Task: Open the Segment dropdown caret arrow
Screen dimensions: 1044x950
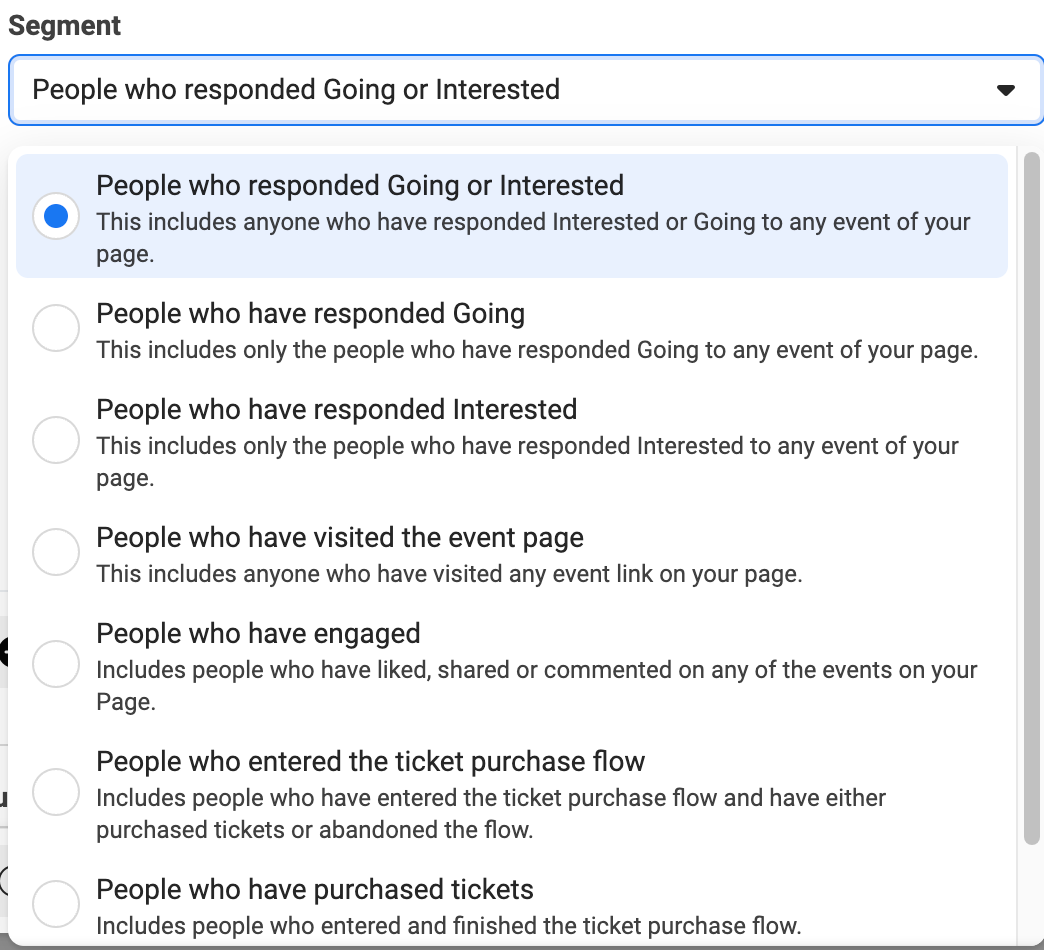Action: 1007,90
